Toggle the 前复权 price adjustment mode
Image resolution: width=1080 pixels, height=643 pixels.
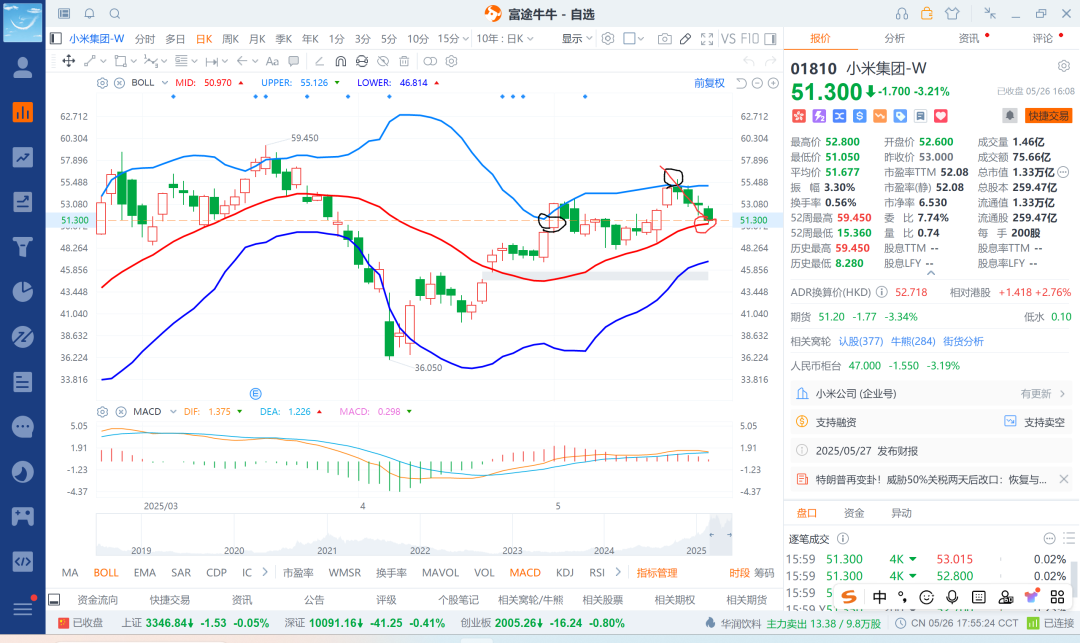click(709, 83)
